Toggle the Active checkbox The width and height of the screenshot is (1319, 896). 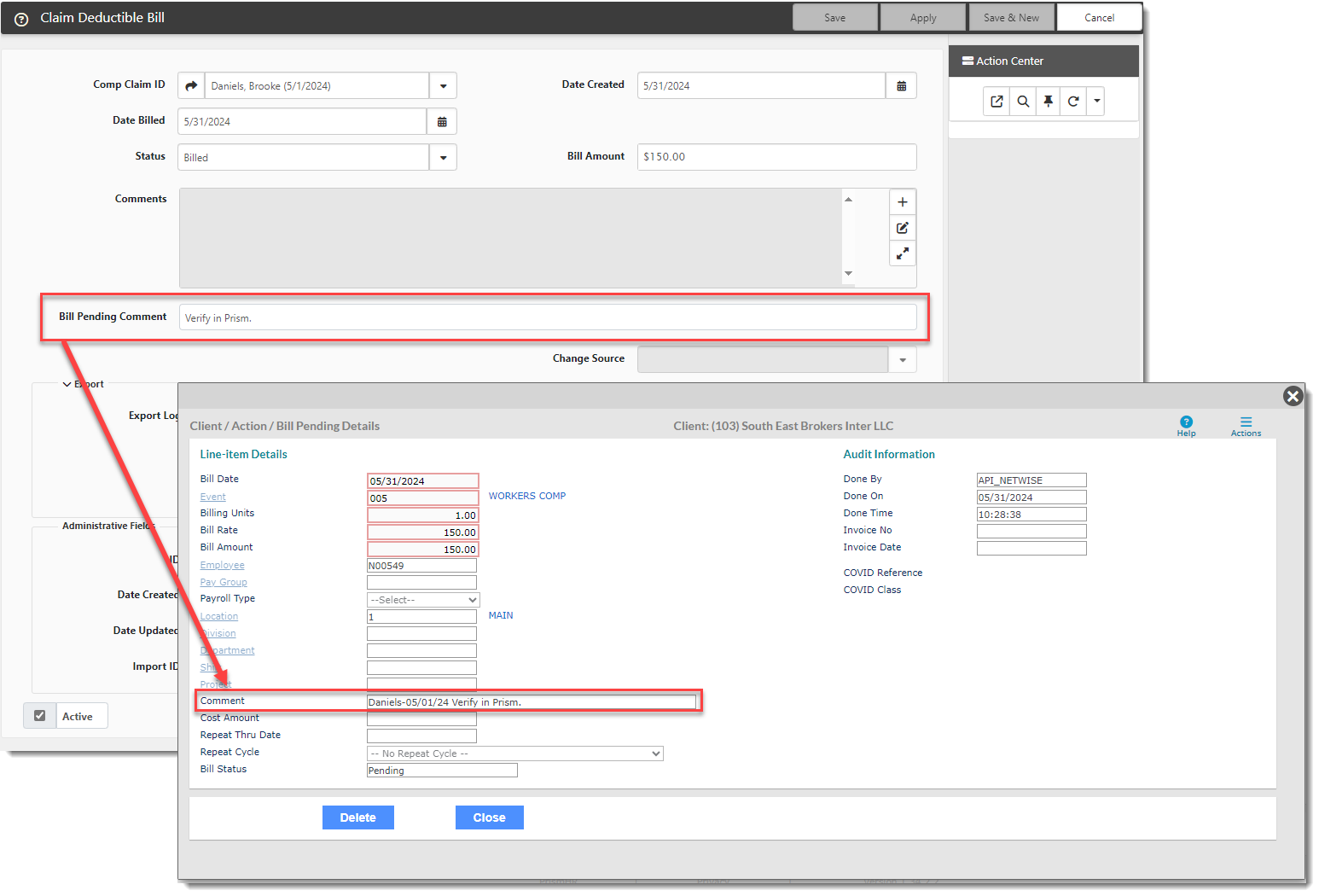(x=39, y=716)
